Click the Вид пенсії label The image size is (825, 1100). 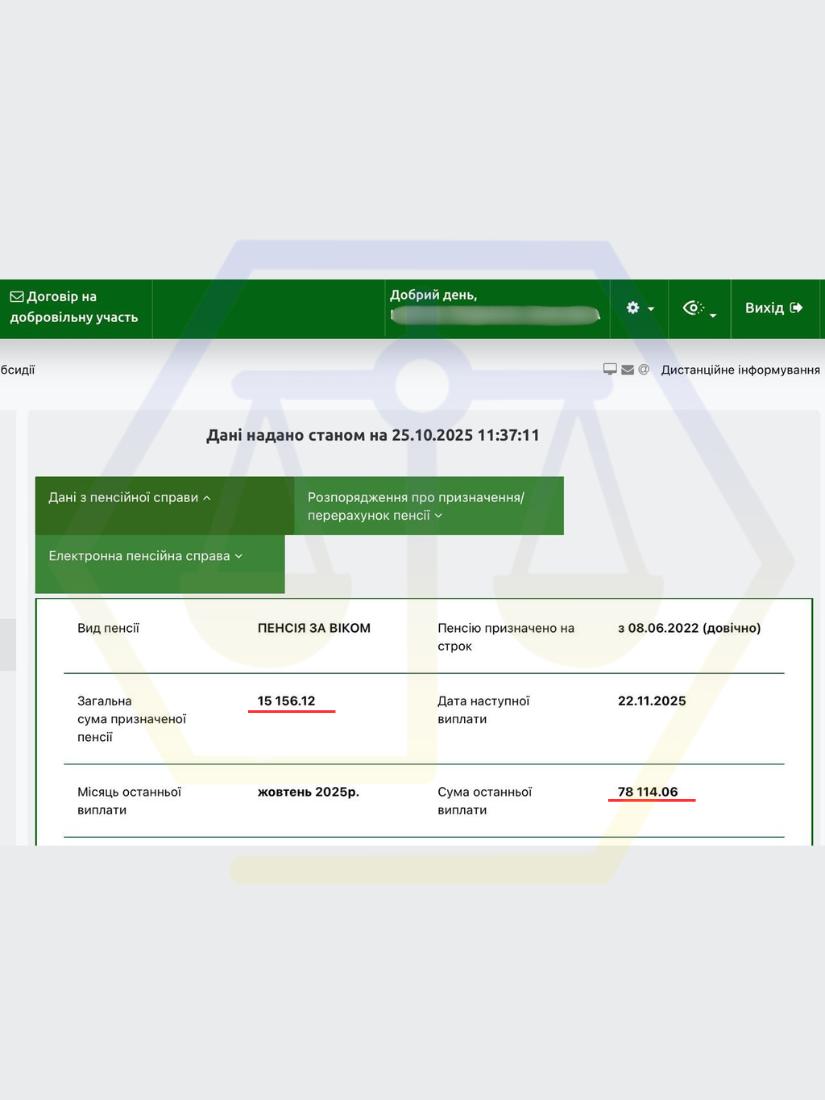pyautogui.click(x=108, y=629)
